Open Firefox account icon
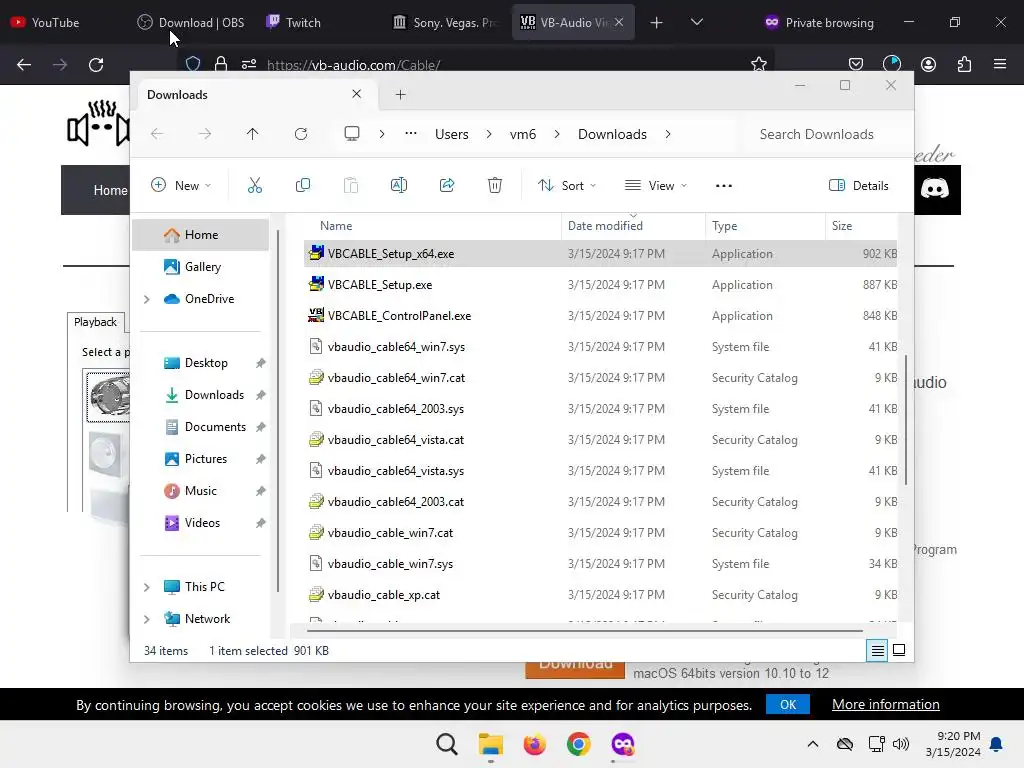This screenshot has width=1024, height=768. [x=928, y=64]
